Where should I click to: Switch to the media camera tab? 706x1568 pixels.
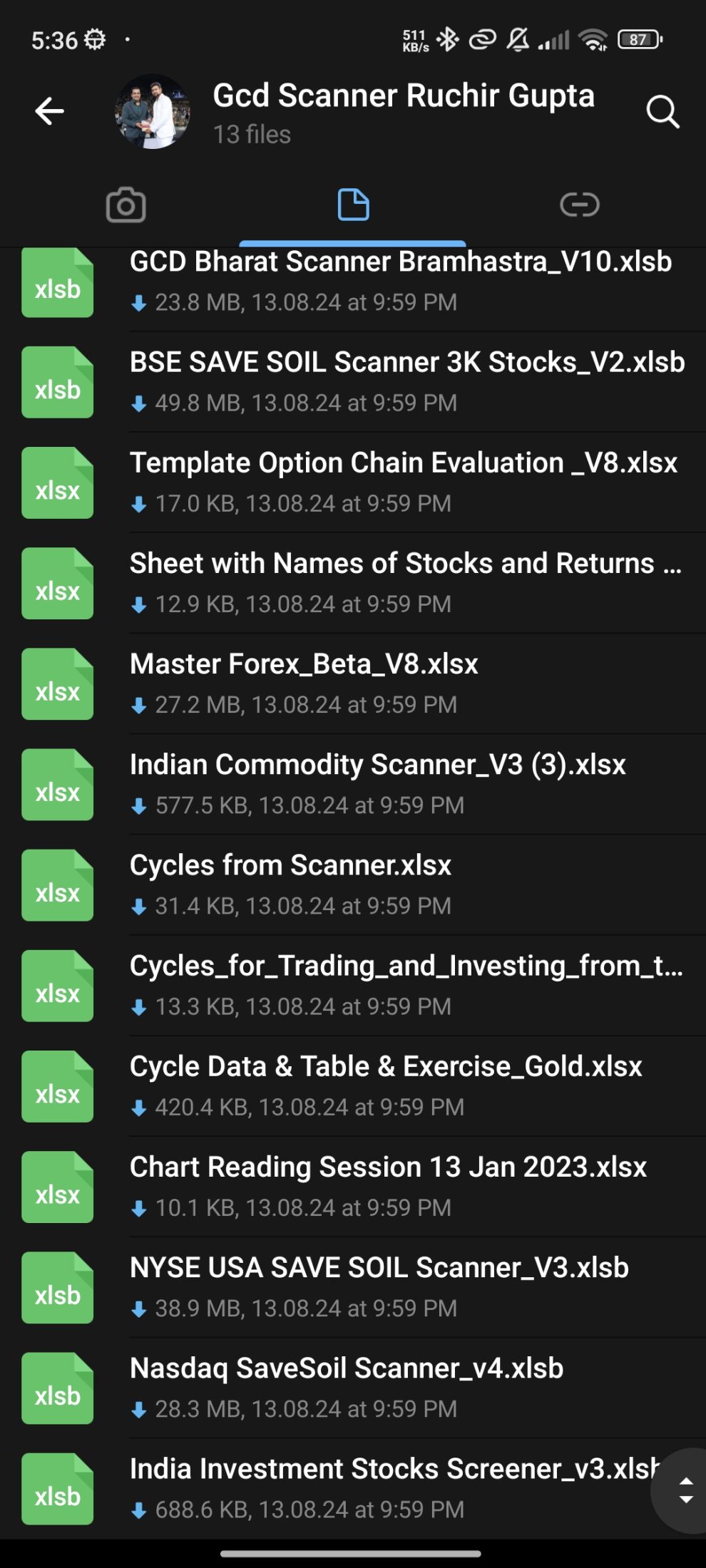pos(126,205)
